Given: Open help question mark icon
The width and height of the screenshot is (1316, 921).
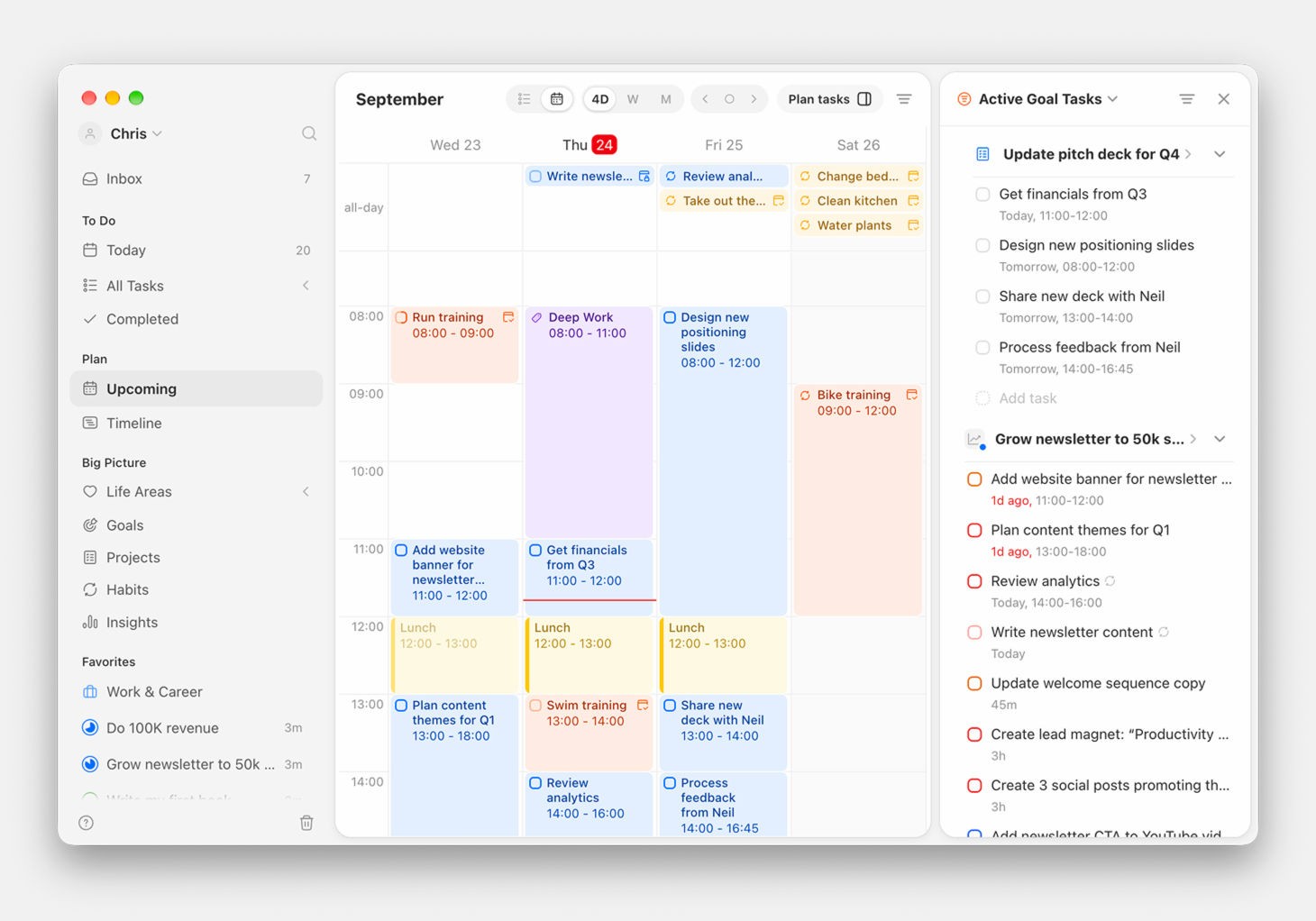Looking at the screenshot, I should [x=87, y=823].
